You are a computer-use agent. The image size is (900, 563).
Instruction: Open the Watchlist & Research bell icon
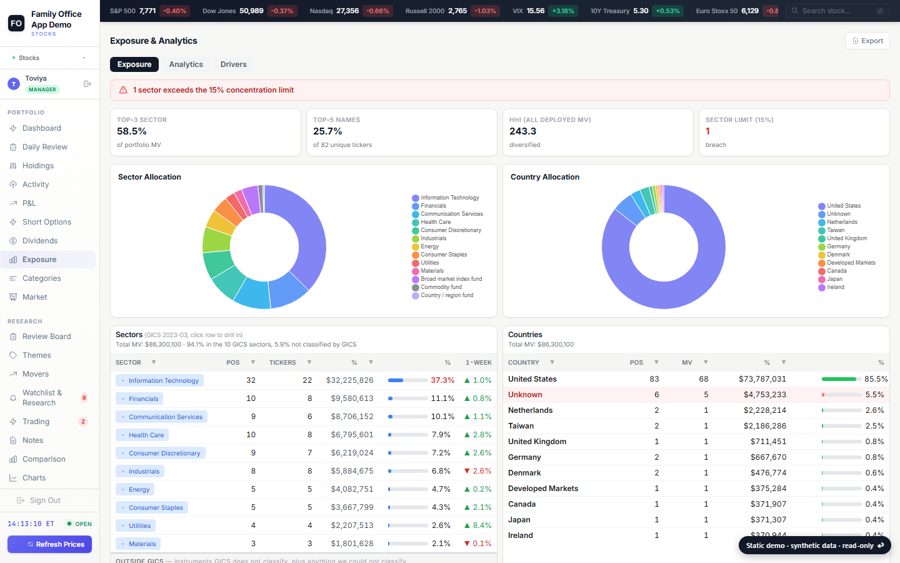pos(13,398)
